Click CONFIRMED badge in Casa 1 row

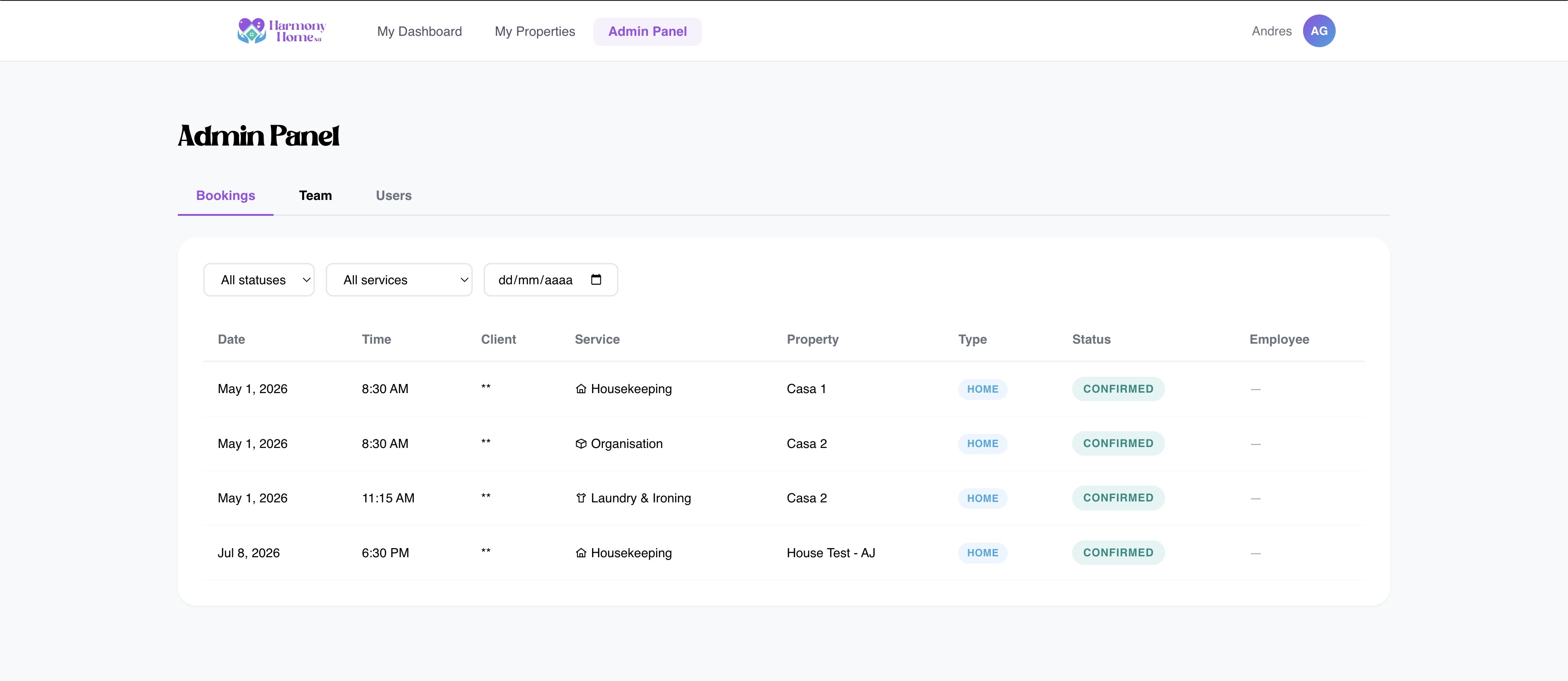[x=1117, y=389]
